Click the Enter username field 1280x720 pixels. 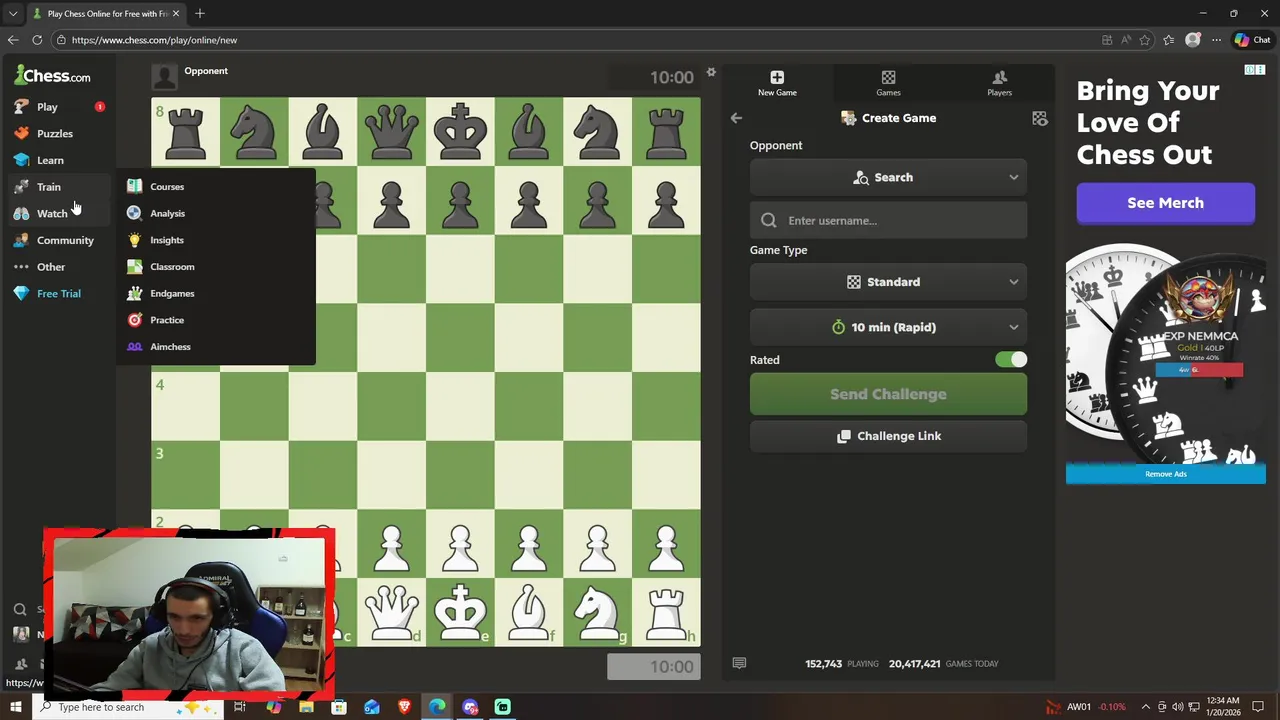888,220
